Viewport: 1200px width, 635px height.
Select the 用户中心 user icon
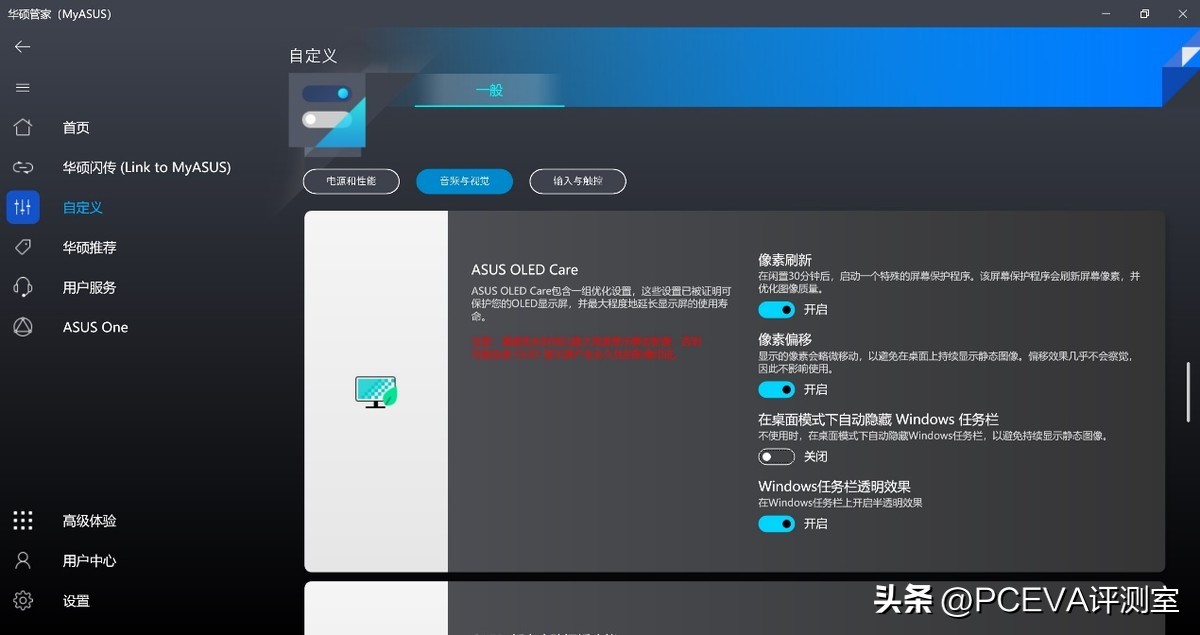(x=22, y=560)
